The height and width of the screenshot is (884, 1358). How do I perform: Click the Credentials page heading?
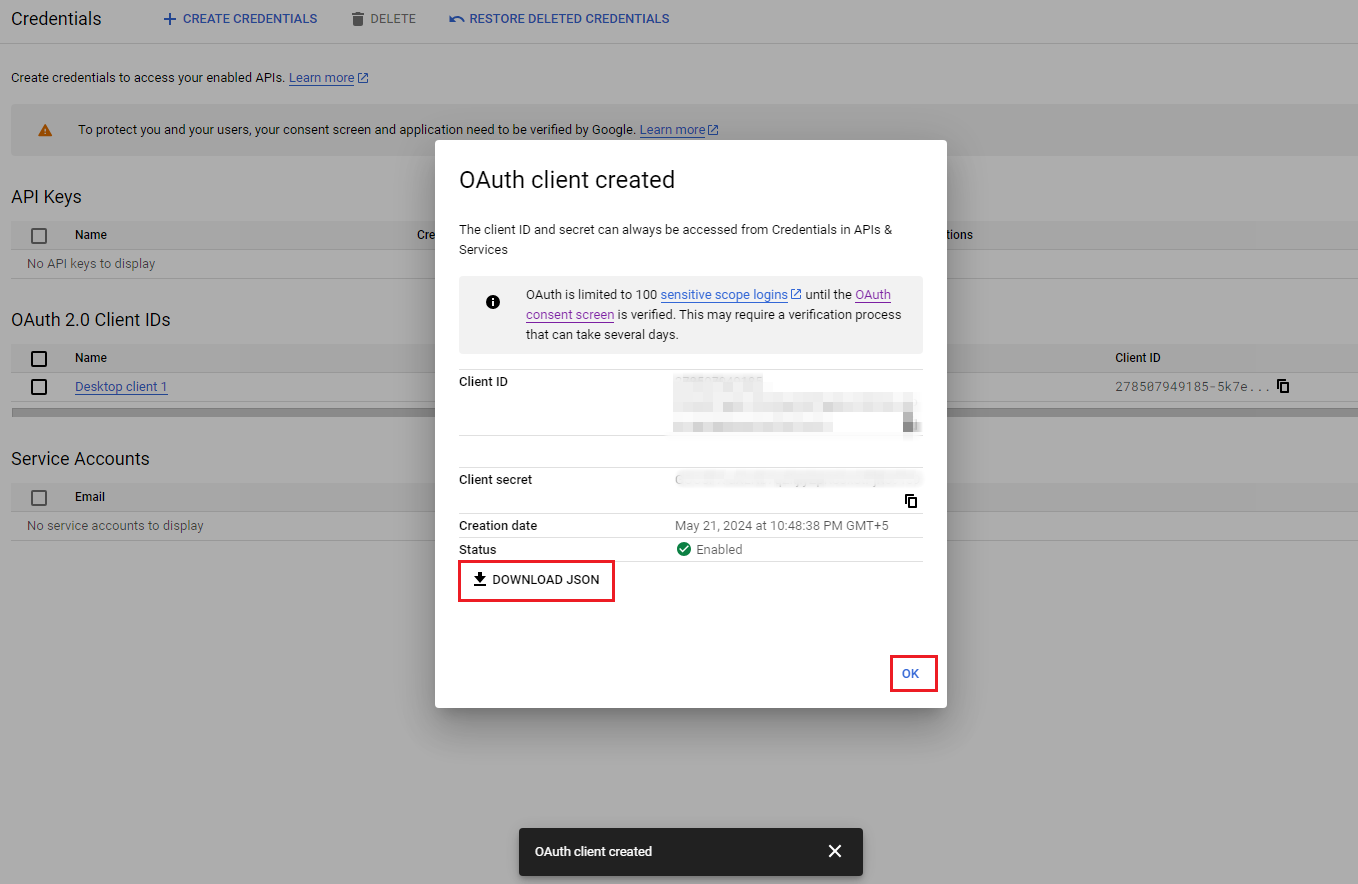[56, 19]
